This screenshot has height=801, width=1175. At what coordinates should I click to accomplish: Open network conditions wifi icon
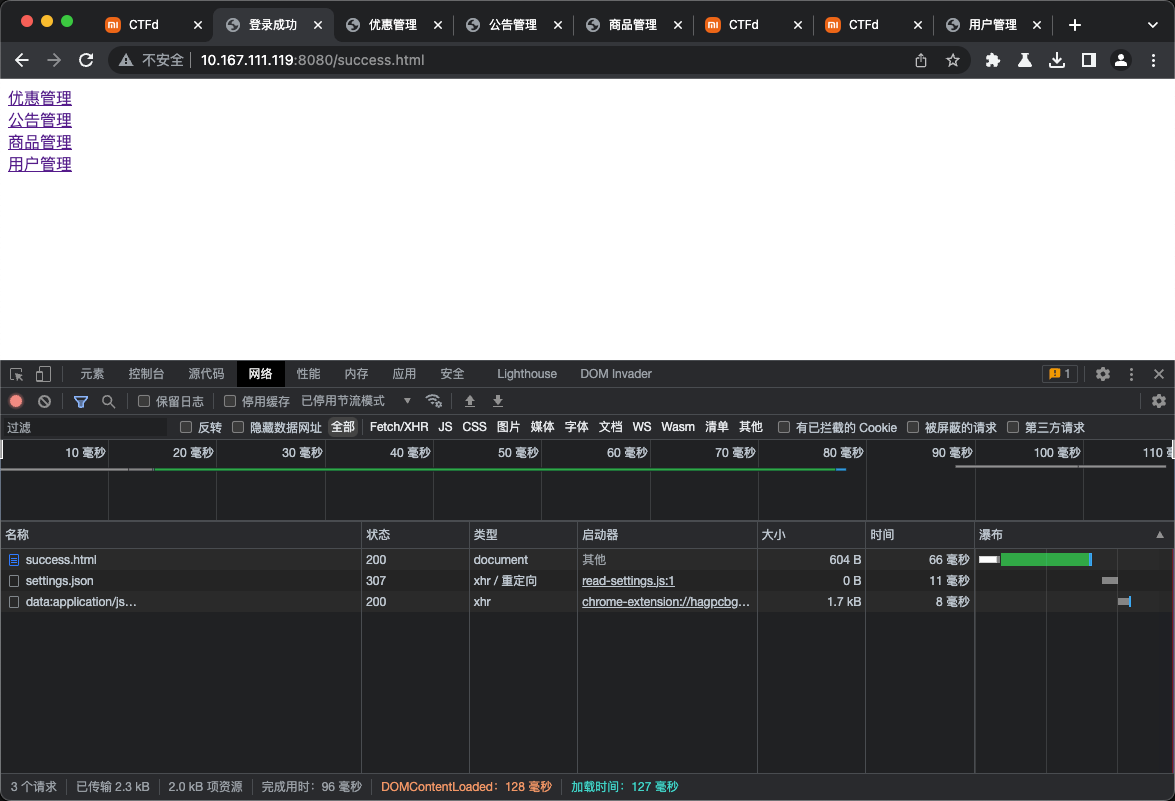tap(433, 401)
